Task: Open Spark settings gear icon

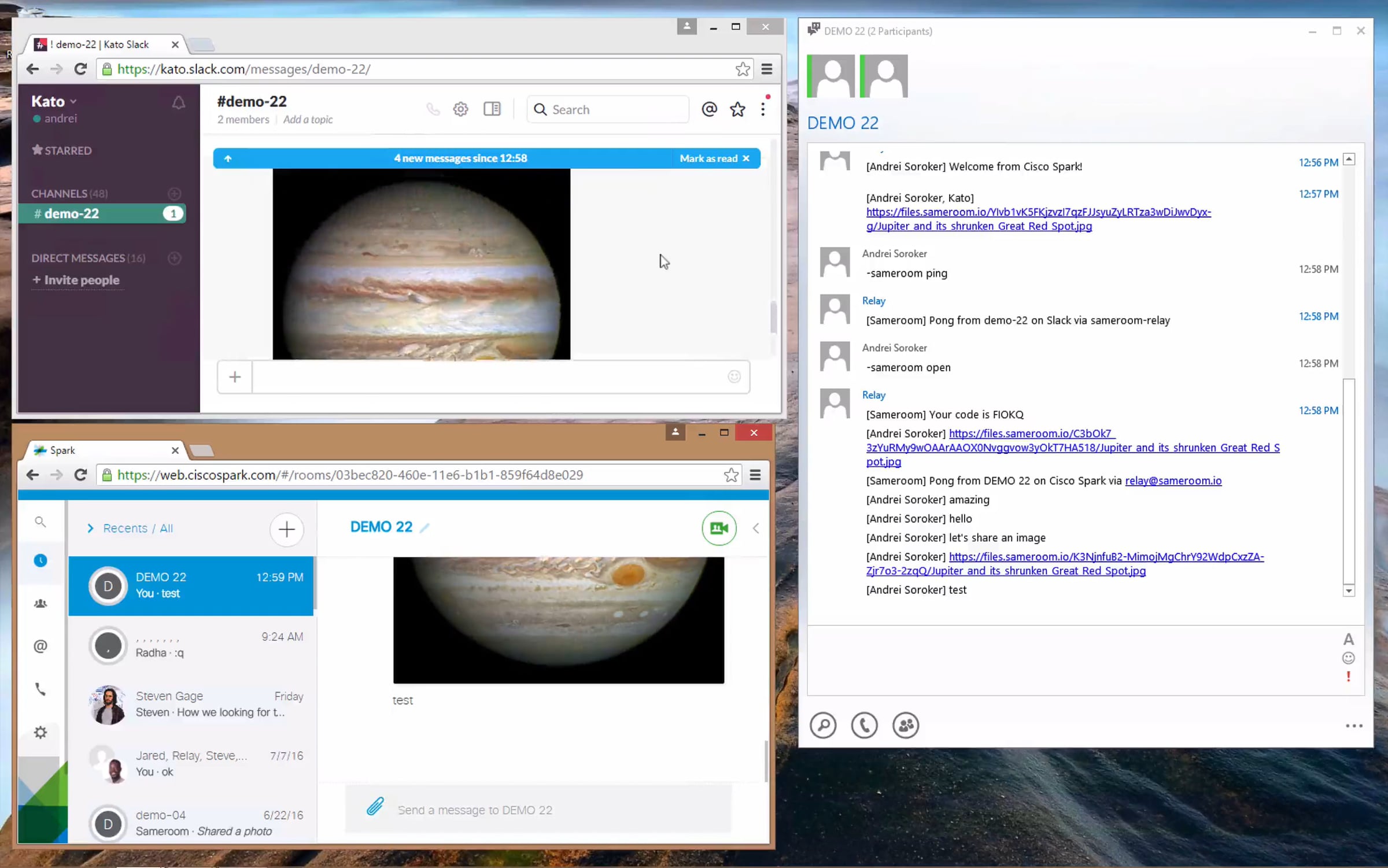Action: coord(40,733)
